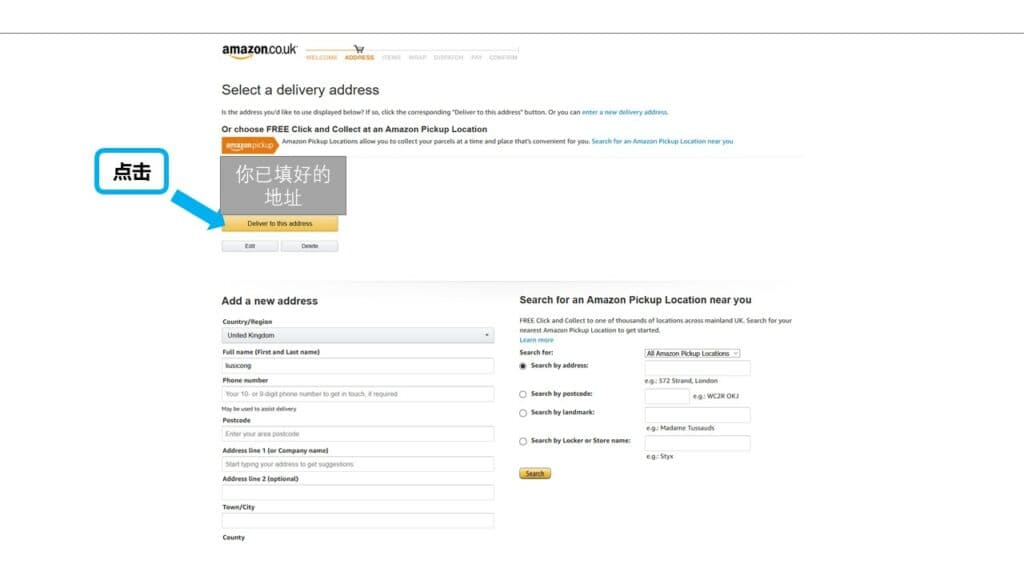Focus the Postcode field in new address form

coord(358,434)
